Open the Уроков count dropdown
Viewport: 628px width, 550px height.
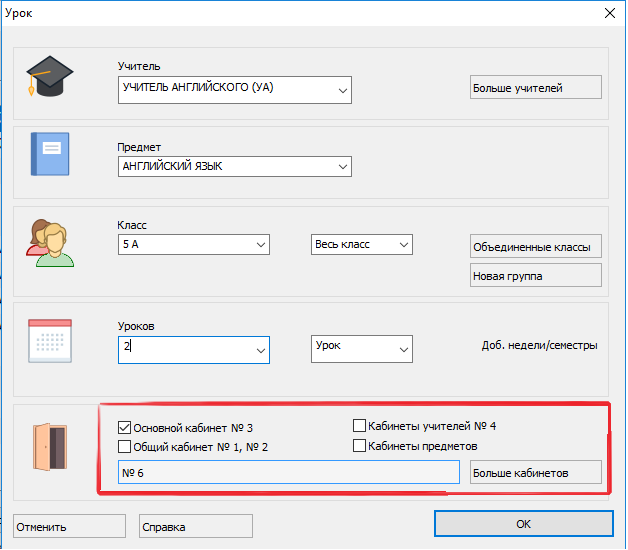261,350
